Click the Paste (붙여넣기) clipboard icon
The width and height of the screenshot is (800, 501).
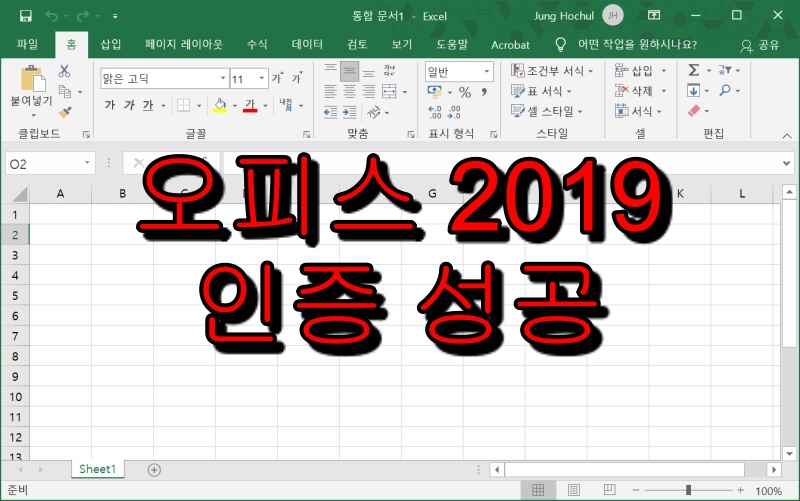click(32, 79)
